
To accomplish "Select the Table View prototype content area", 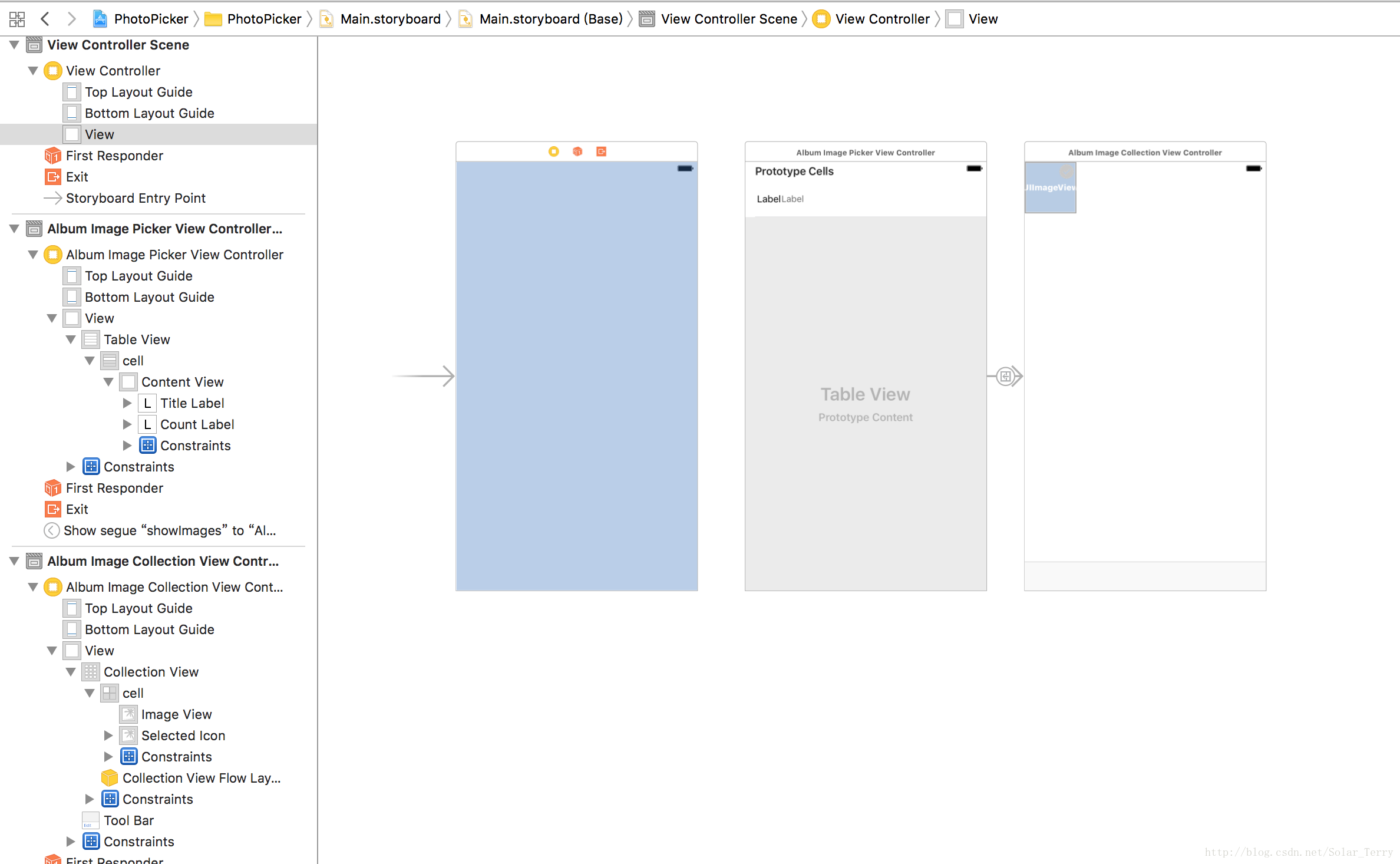I will tap(866, 404).
